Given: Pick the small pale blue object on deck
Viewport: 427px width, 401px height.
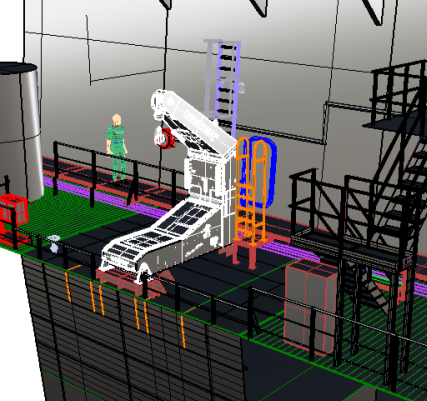Looking at the screenshot, I should coord(53,243).
